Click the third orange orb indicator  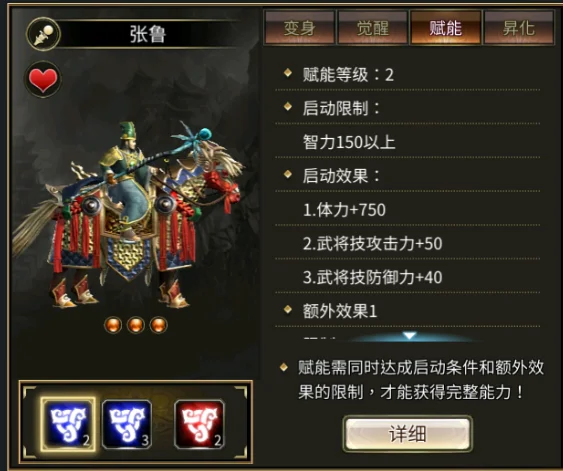tap(158, 325)
